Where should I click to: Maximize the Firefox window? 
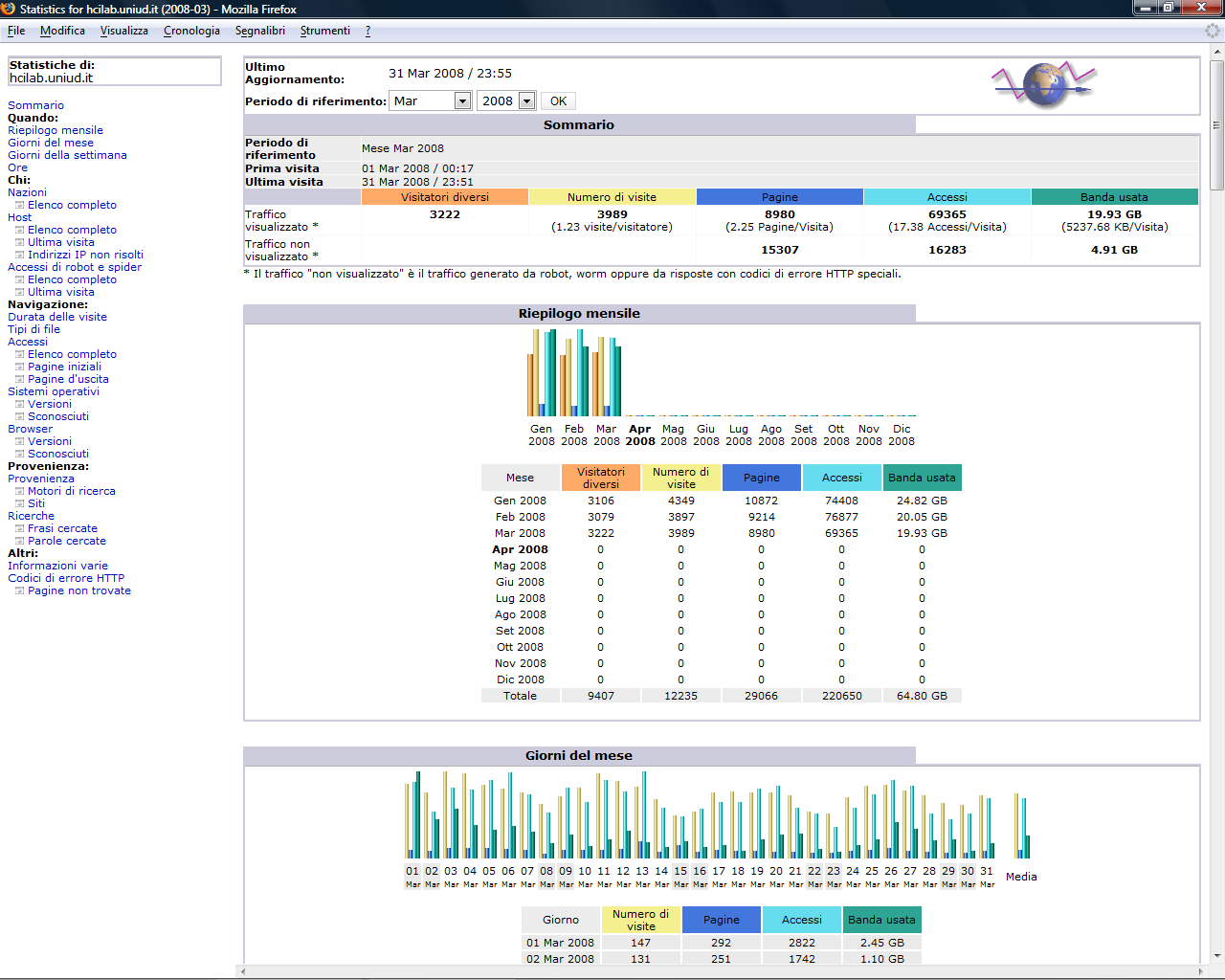click(1169, 8)
